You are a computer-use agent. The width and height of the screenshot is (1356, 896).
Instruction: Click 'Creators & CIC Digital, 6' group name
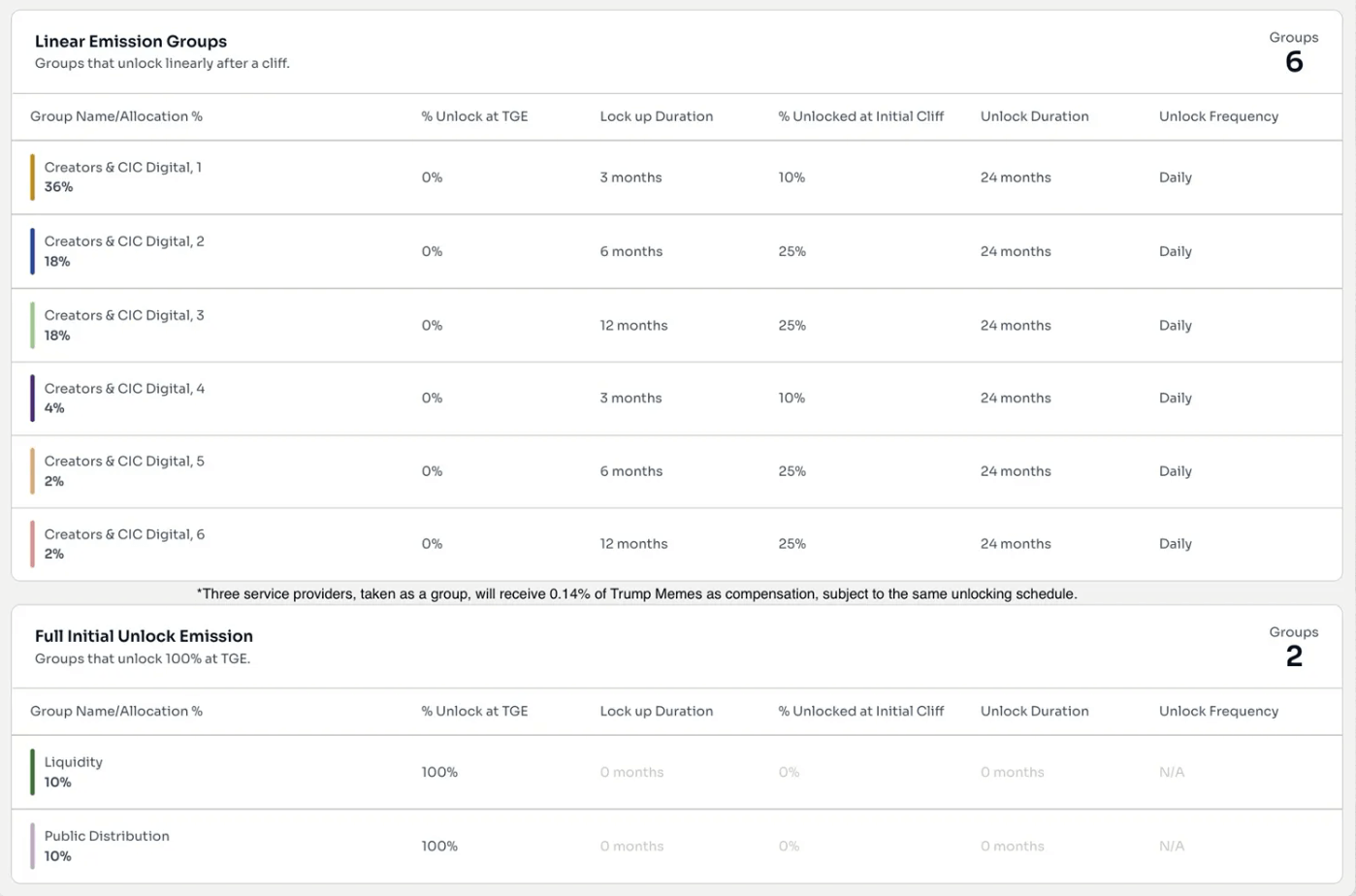tap(124, 534)
